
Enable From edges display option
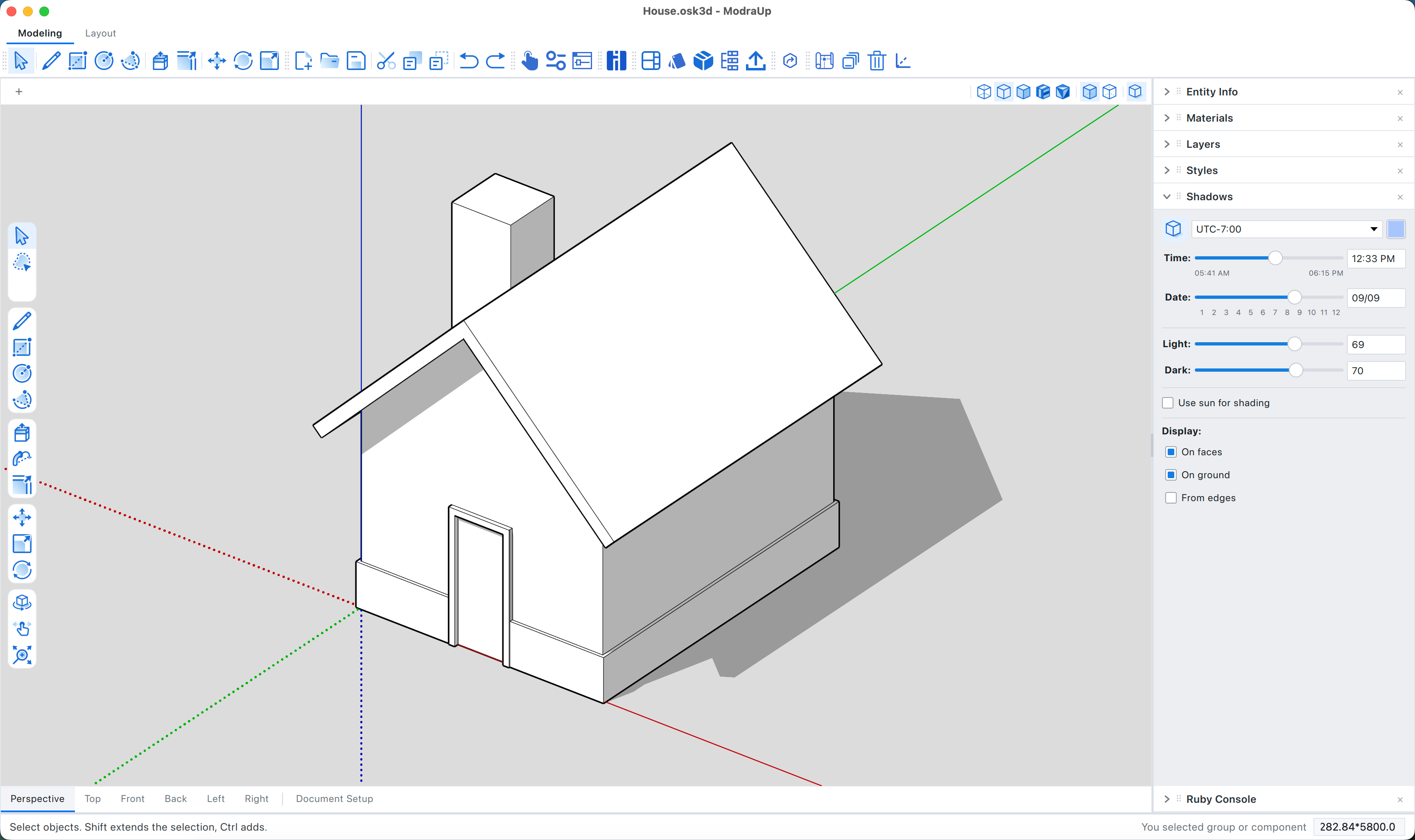tap(1171, 498)
